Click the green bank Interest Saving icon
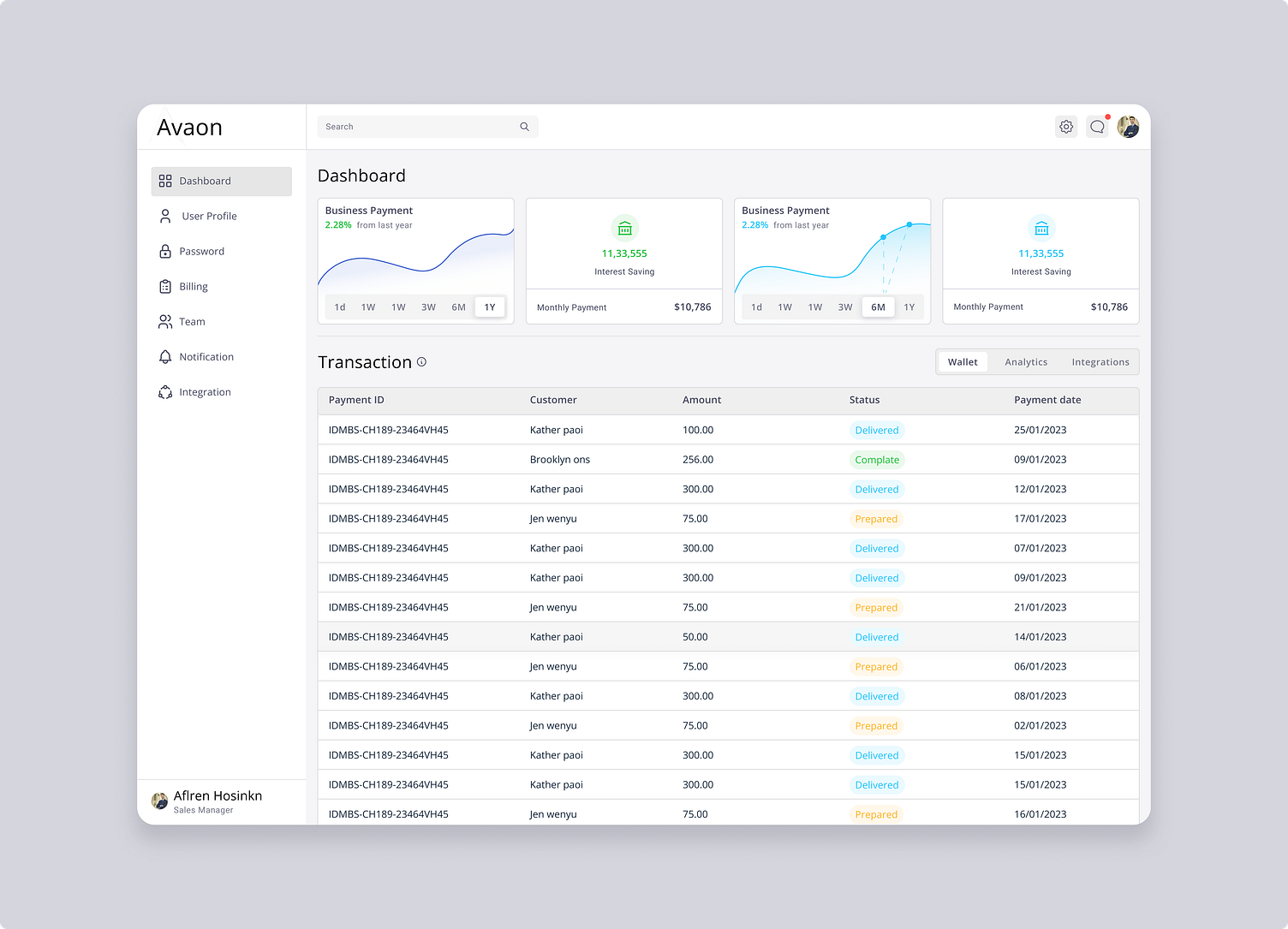Screen dimensions: 1288x929 [624, 228]
